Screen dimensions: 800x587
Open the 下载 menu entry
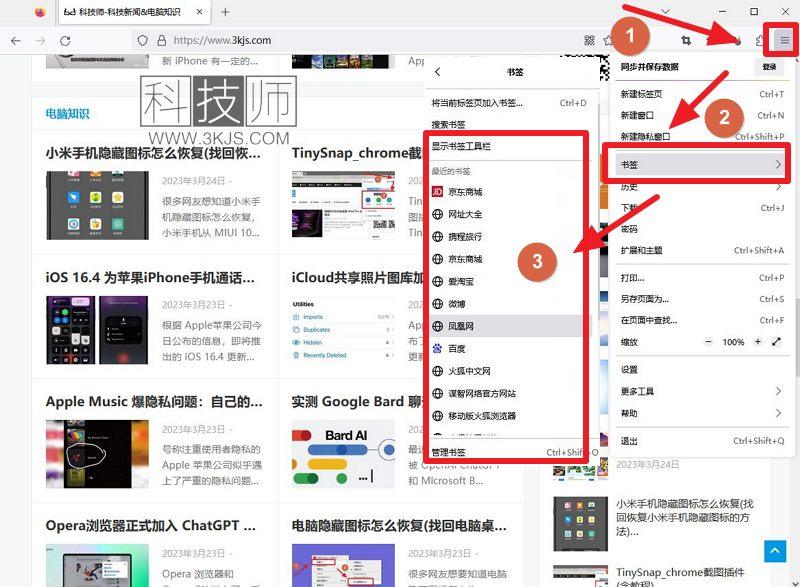coord(702,208)
